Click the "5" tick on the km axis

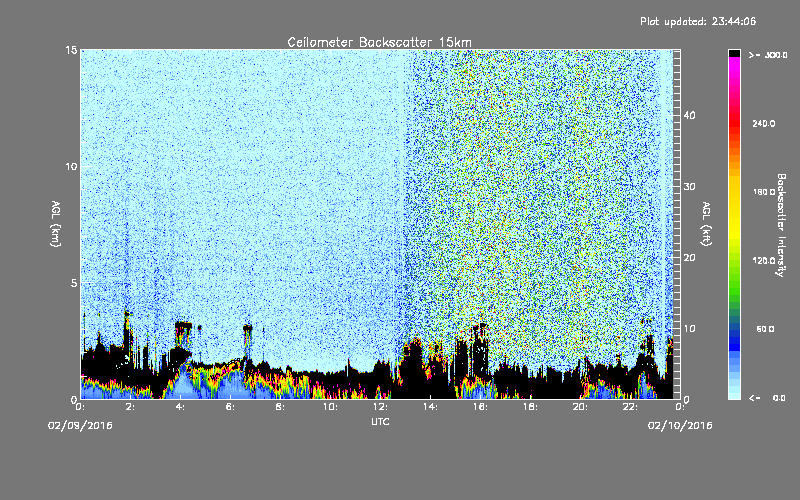pyautogui.click(x=74, y=283)
